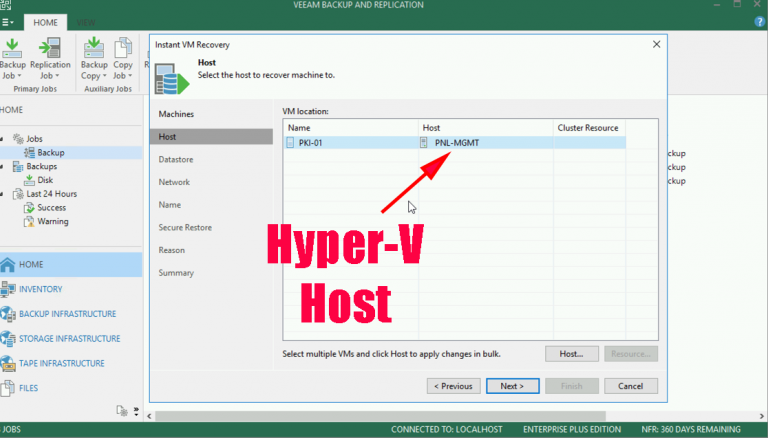
Task: Click the horizontal scrollbar left arrow
Action: point(149,416)
